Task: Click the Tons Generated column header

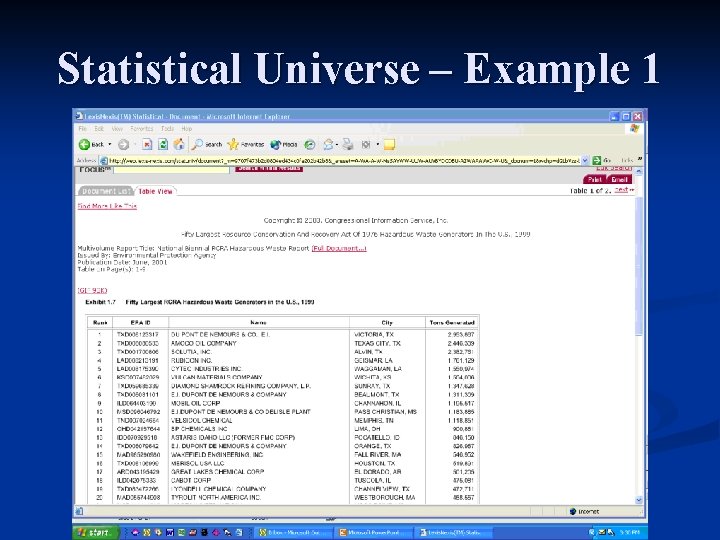Action: coord(452,322)
